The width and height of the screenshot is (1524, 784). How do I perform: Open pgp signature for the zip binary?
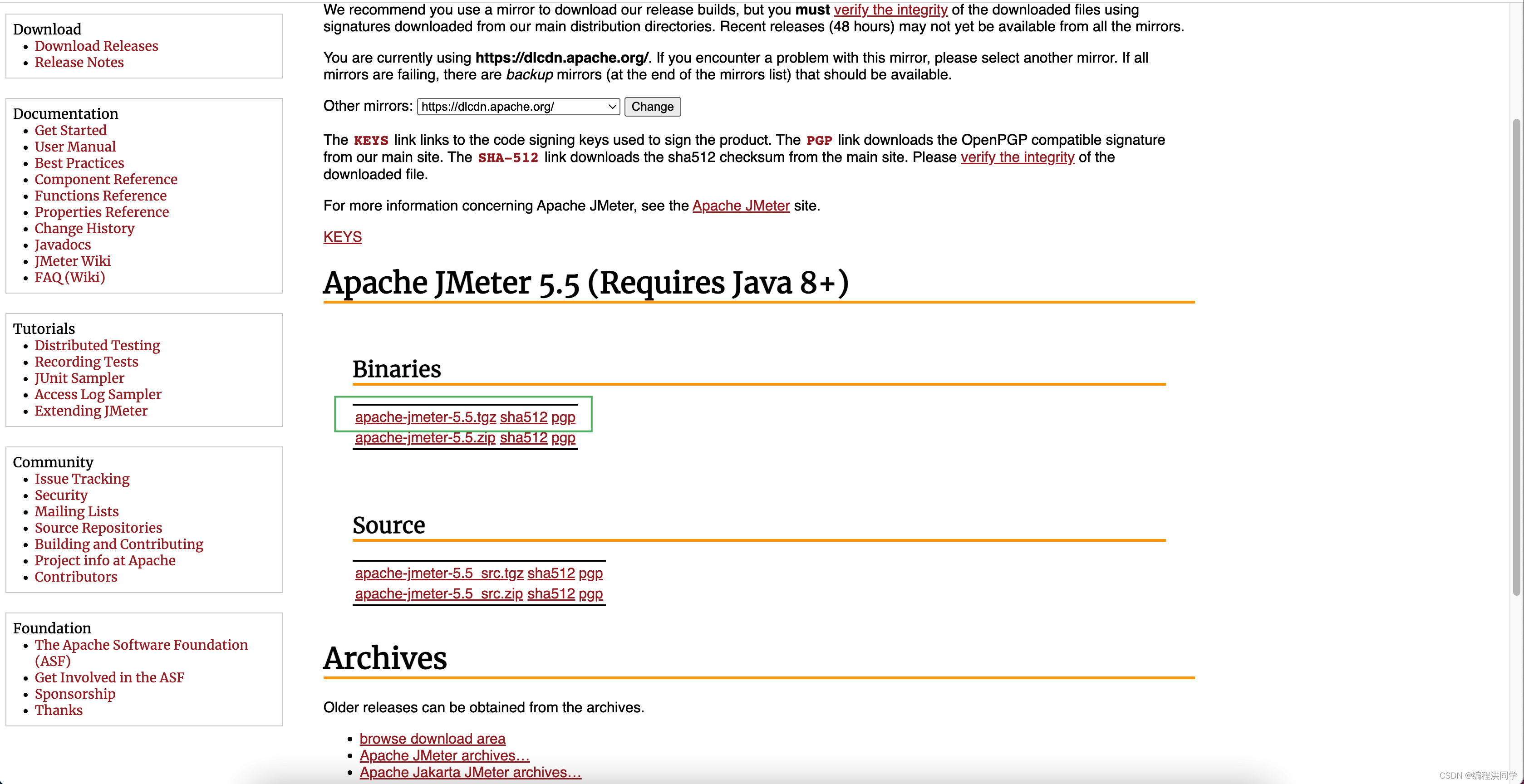point(563,437)
